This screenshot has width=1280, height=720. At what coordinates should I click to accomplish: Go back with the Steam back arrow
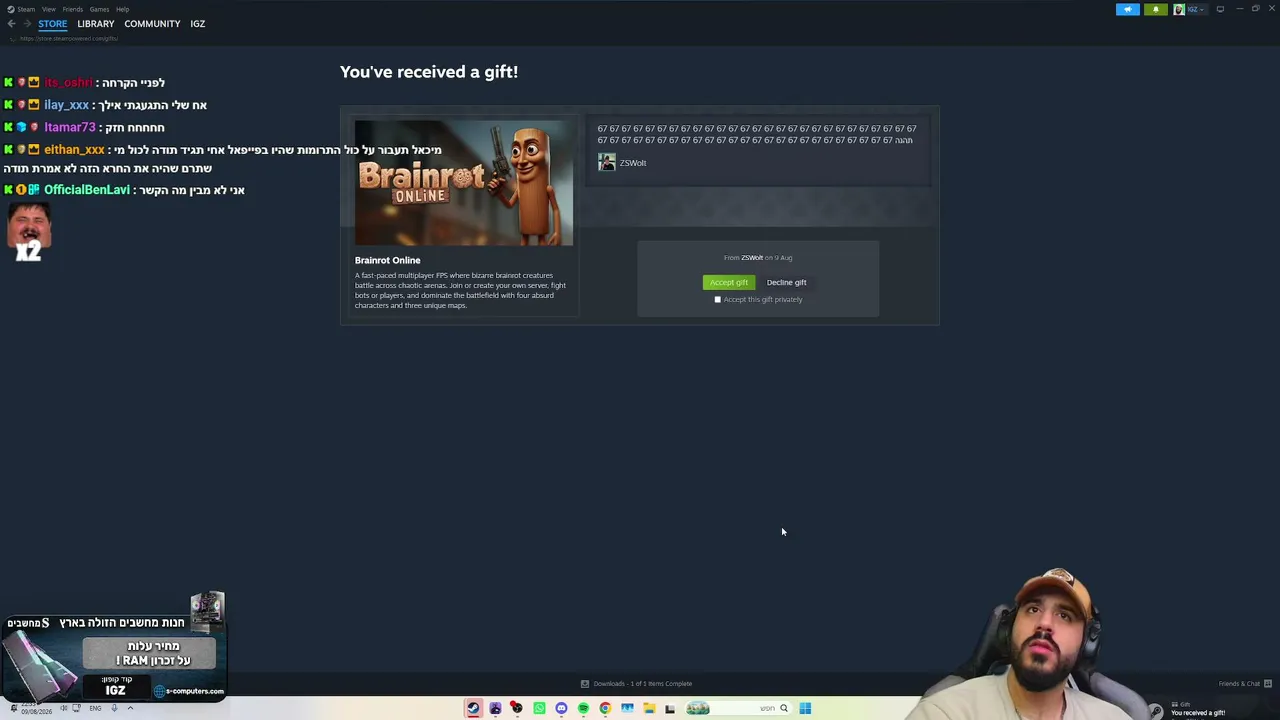coord(11,24)
